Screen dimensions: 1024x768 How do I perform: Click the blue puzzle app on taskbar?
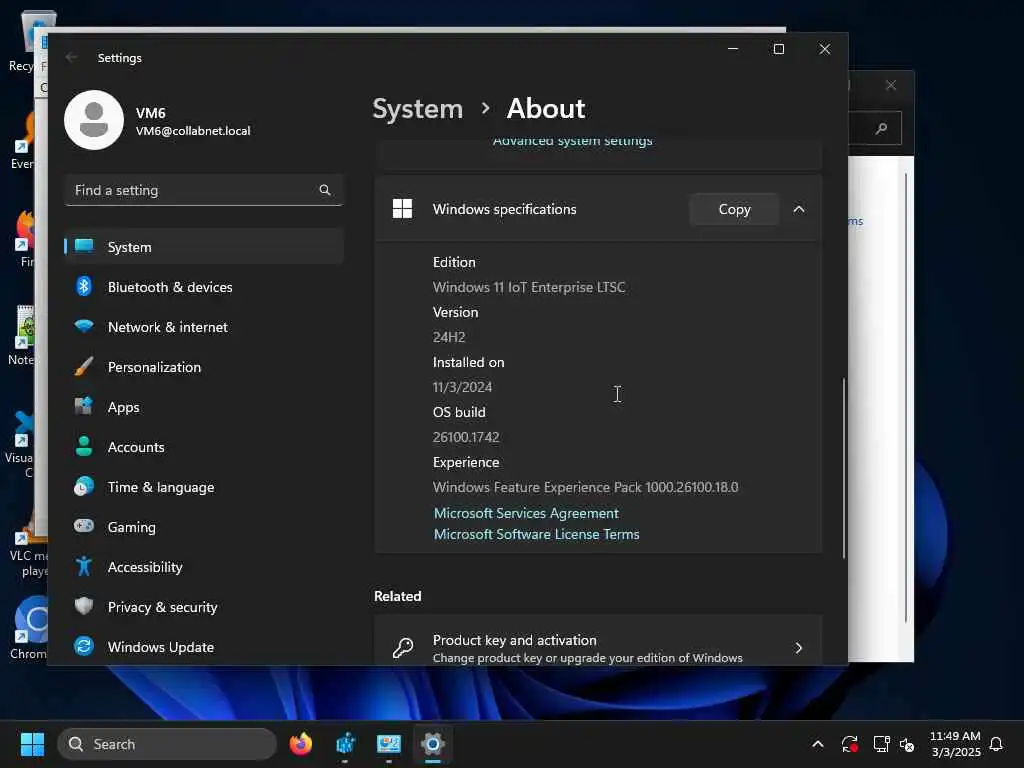345,744
